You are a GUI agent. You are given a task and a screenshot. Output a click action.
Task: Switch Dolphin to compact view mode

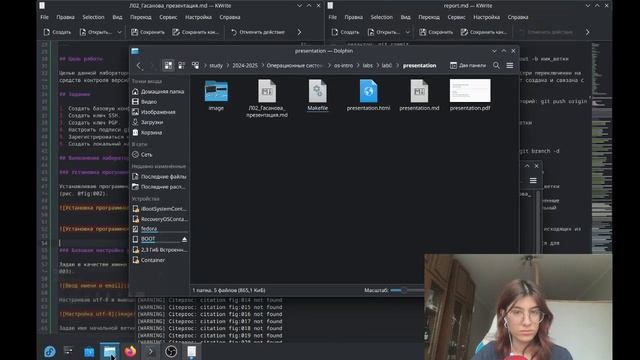tap(182, 65)
